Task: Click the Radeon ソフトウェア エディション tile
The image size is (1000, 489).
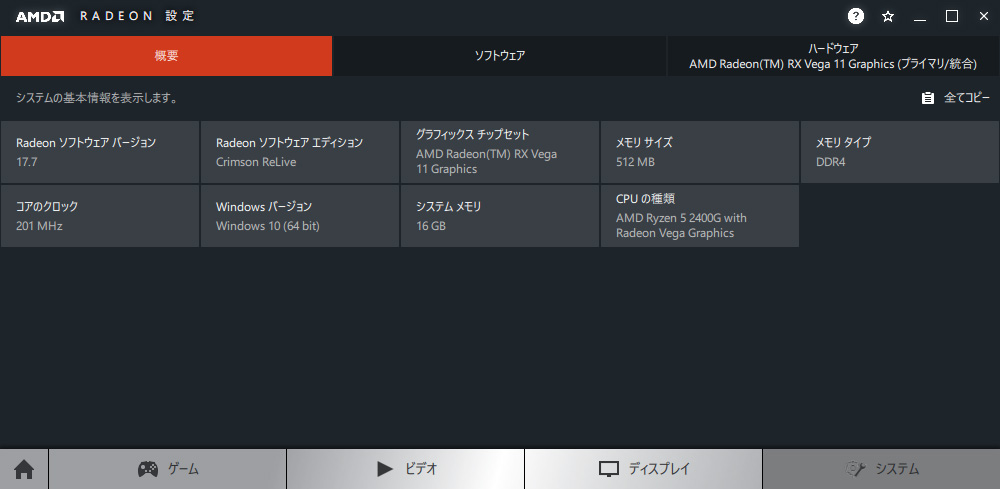Action: (300, 152)
